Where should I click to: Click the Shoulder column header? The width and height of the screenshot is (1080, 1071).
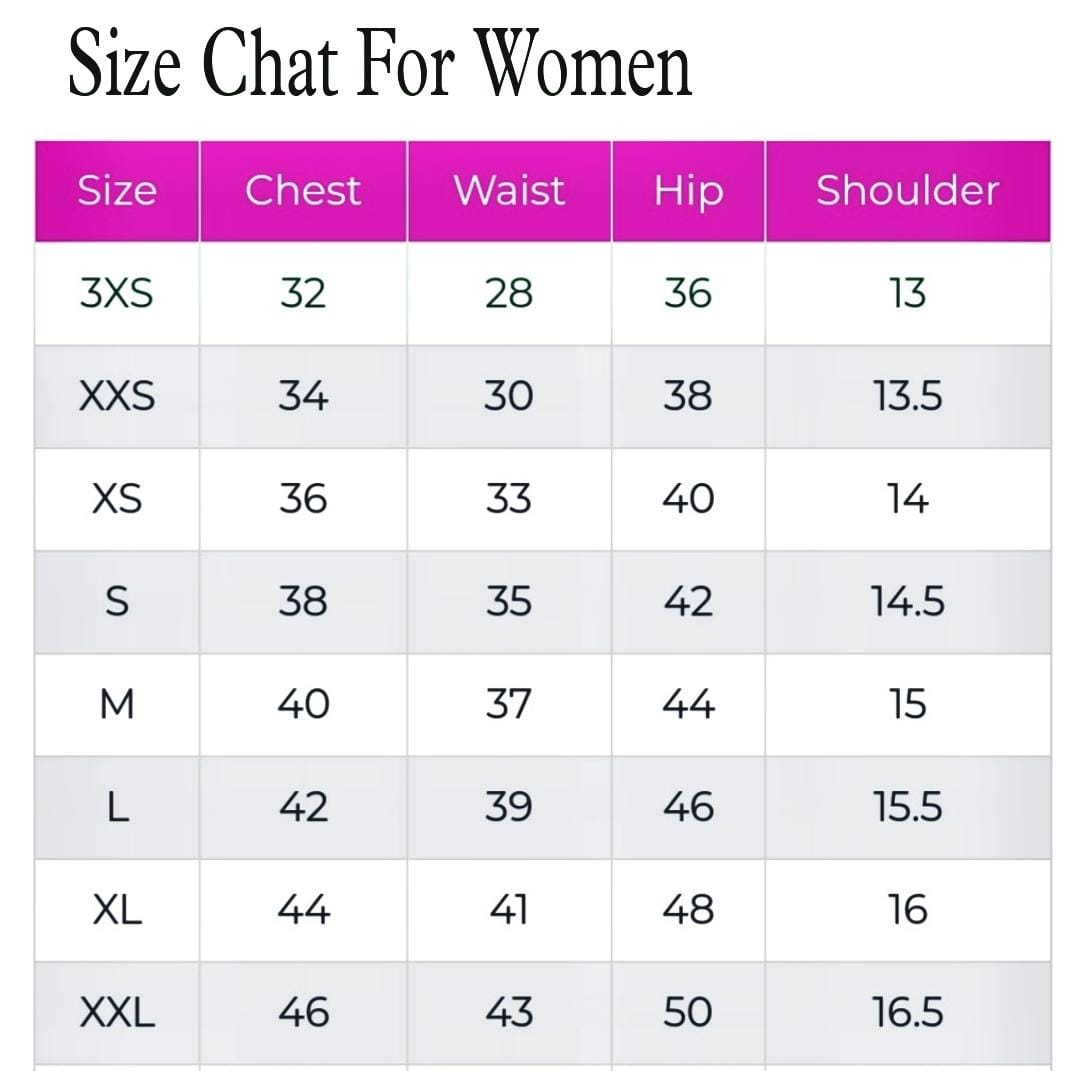(x=907, y=191)
